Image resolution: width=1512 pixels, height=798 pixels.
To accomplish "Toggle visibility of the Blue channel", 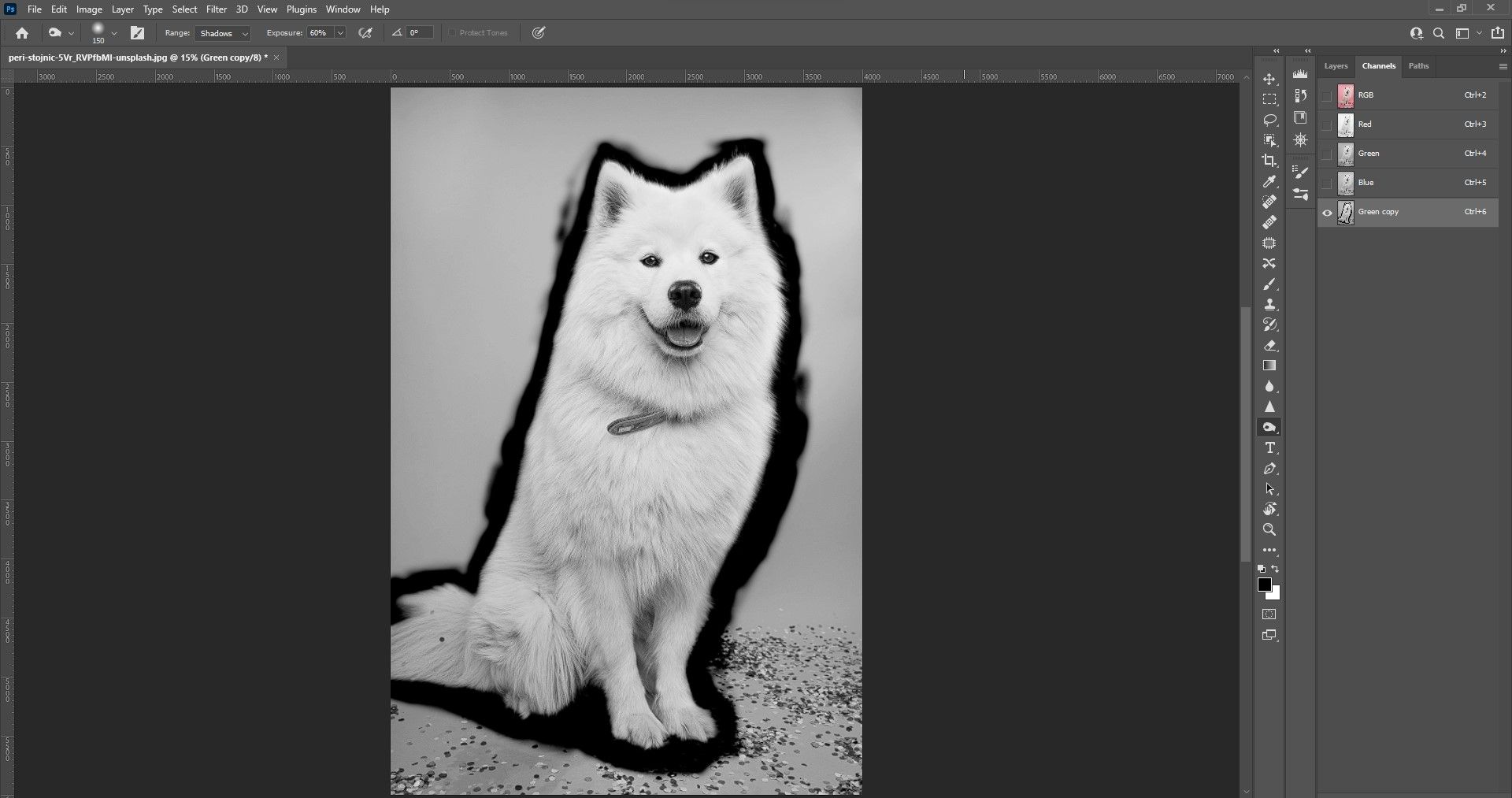I will pos(1327,184).
